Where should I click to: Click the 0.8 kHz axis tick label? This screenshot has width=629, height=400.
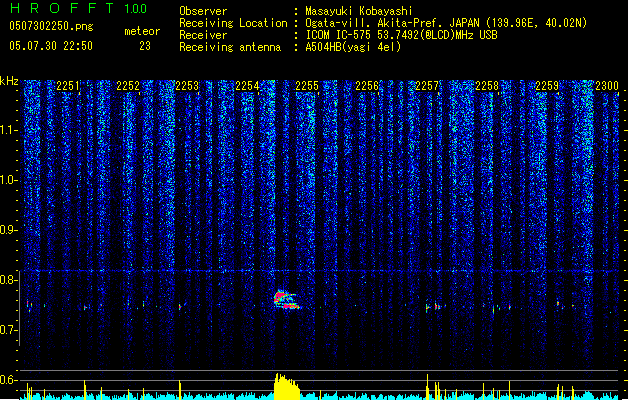(8, 280)
